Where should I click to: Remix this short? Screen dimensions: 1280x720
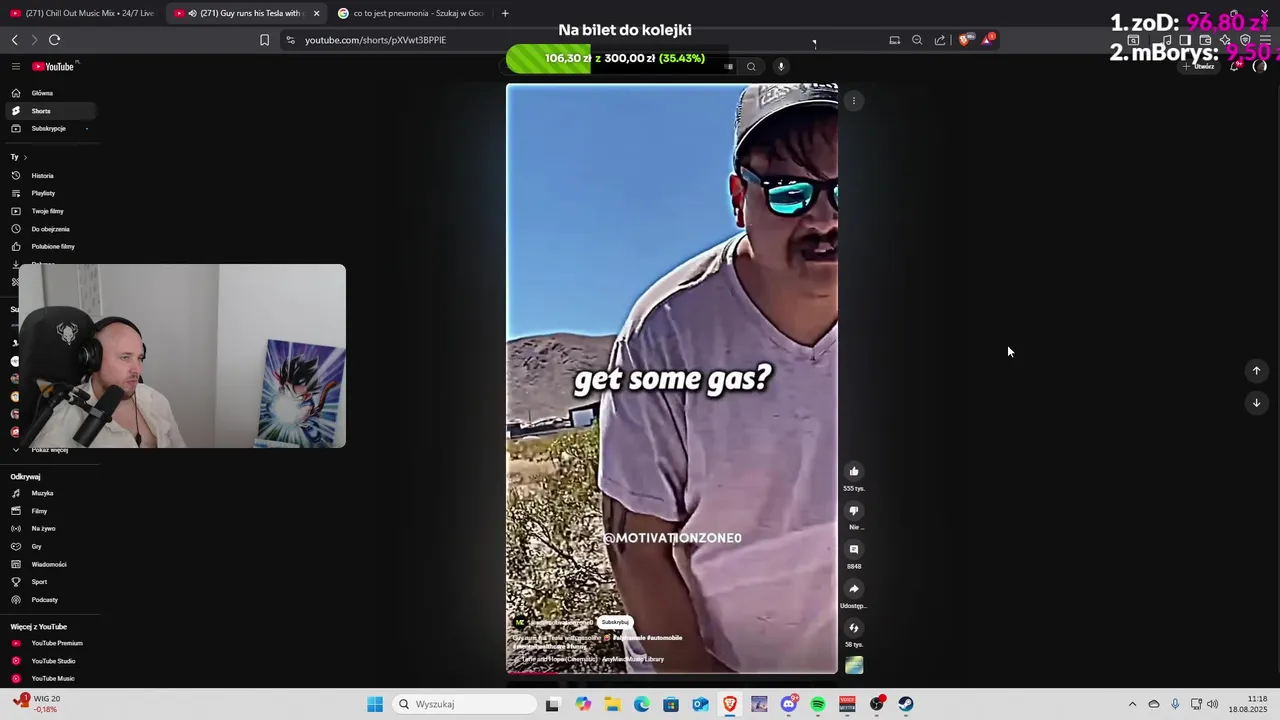(854, 628)
